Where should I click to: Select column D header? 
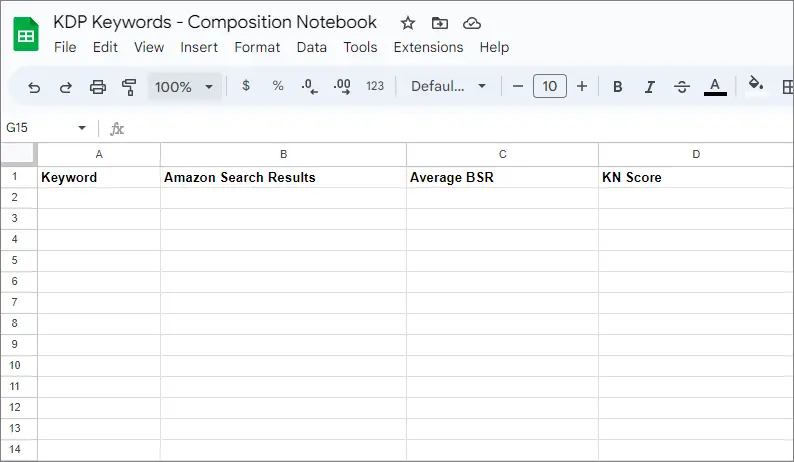(x=696, y=155)
